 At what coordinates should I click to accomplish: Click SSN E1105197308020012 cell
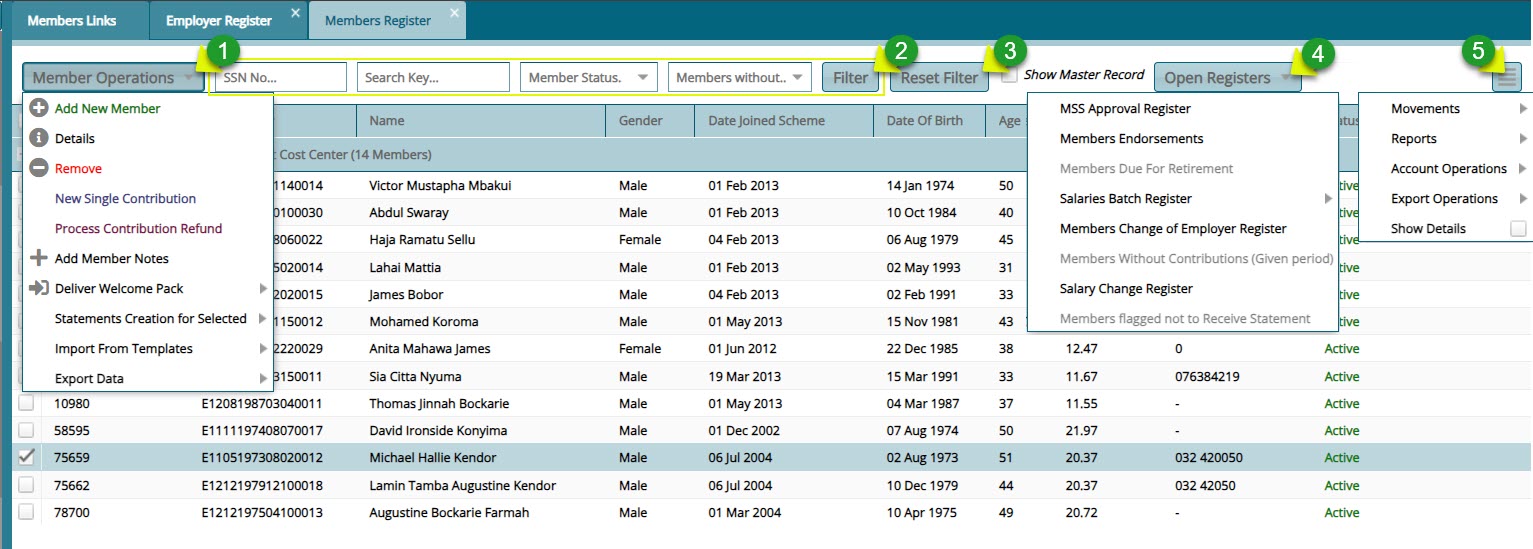point(261,458)
